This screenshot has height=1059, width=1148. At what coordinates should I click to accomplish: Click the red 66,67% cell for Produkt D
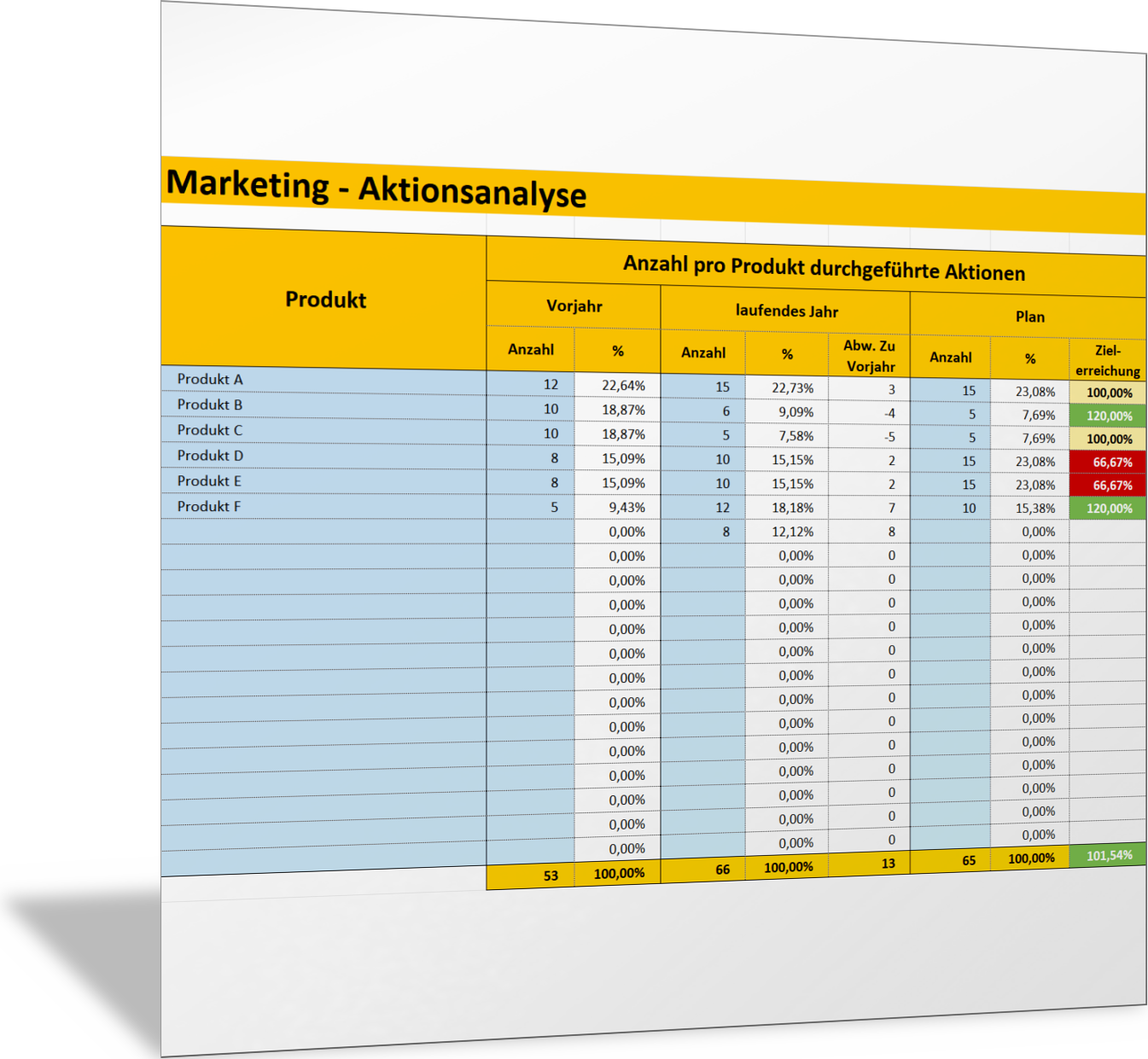tap(1108, 463)
